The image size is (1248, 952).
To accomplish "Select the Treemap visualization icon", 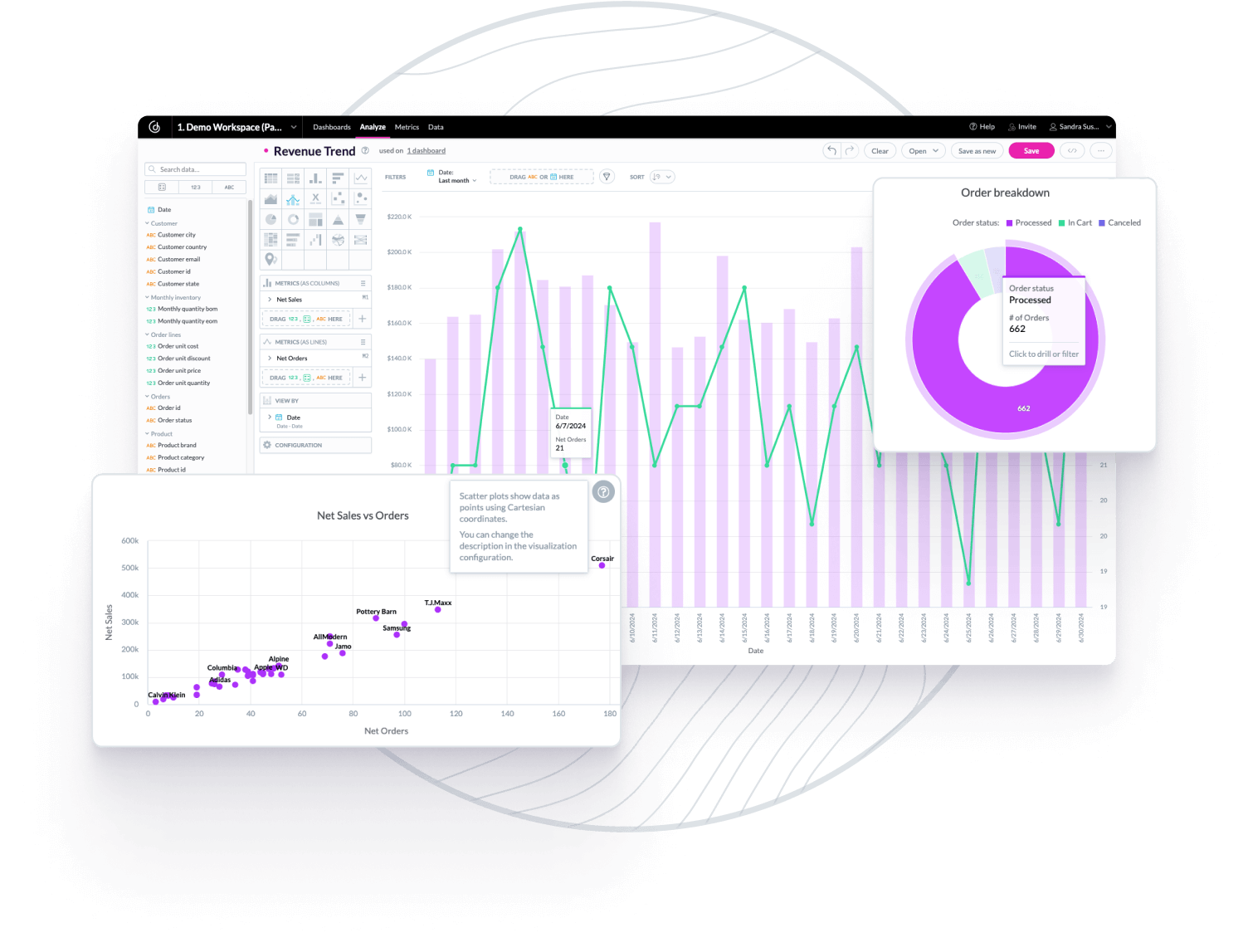I will [315, 219].
